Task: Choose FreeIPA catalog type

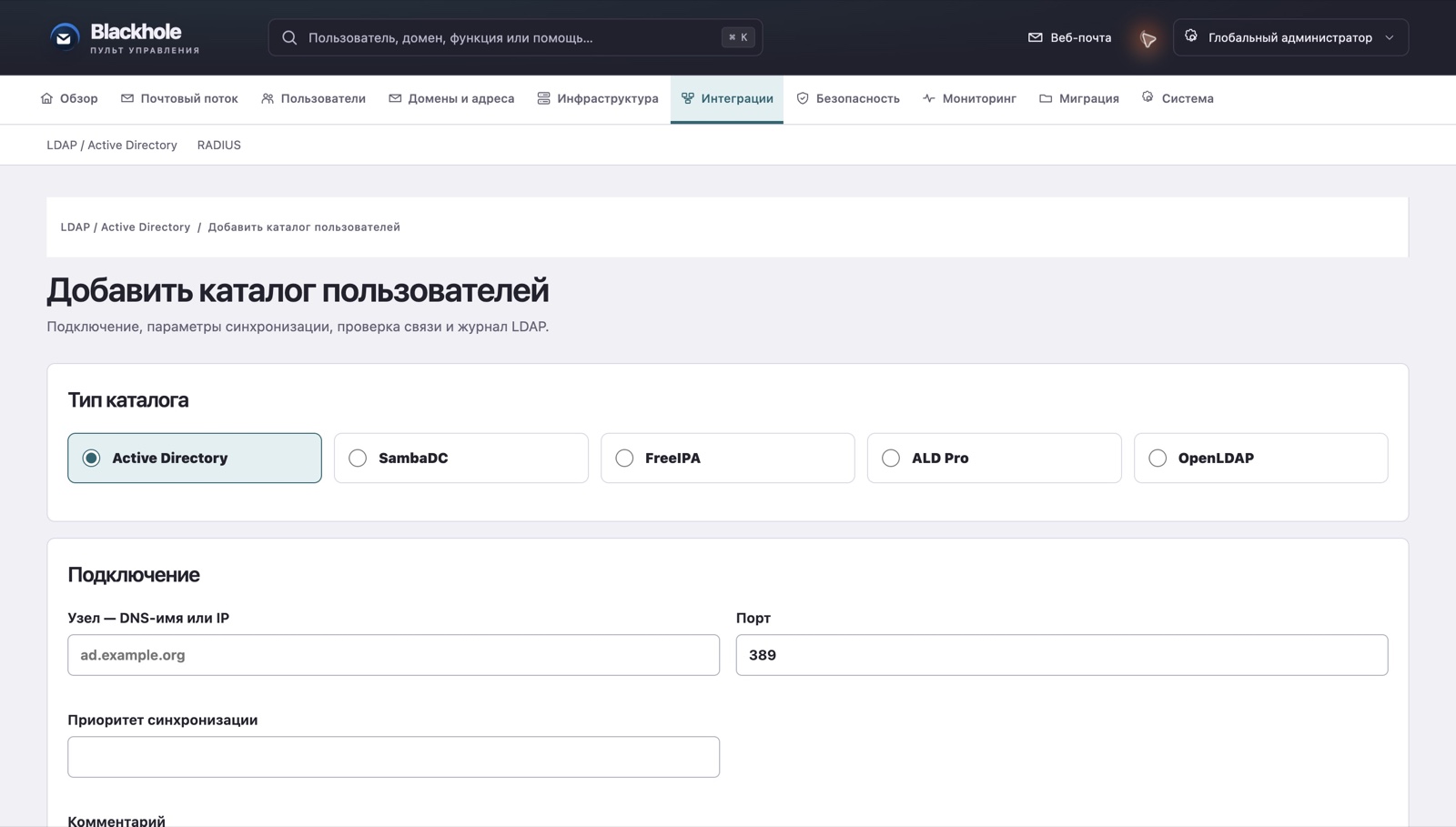Action: [x=728, y=458]
